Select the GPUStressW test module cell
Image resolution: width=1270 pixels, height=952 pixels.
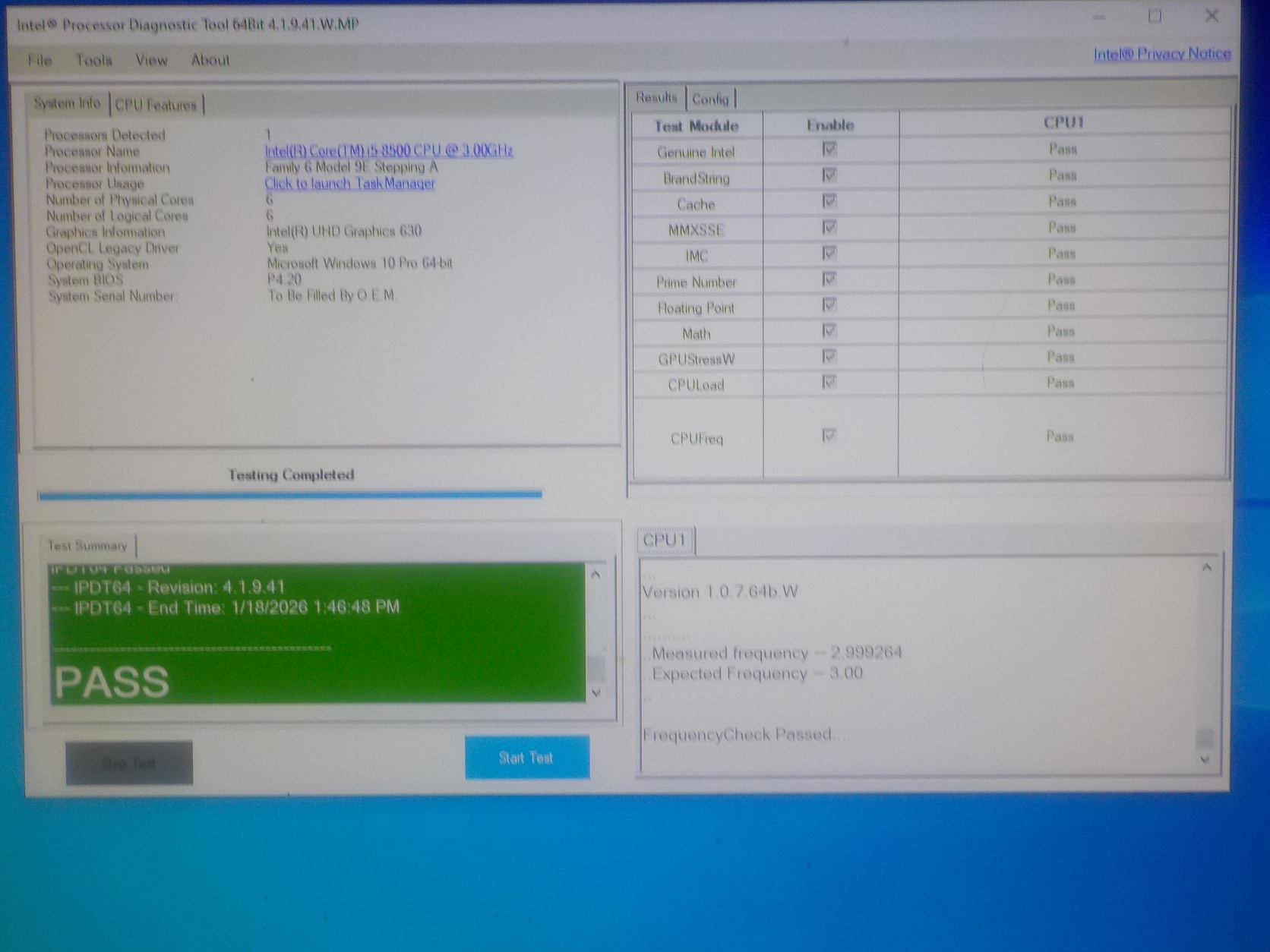coord(697,359)
